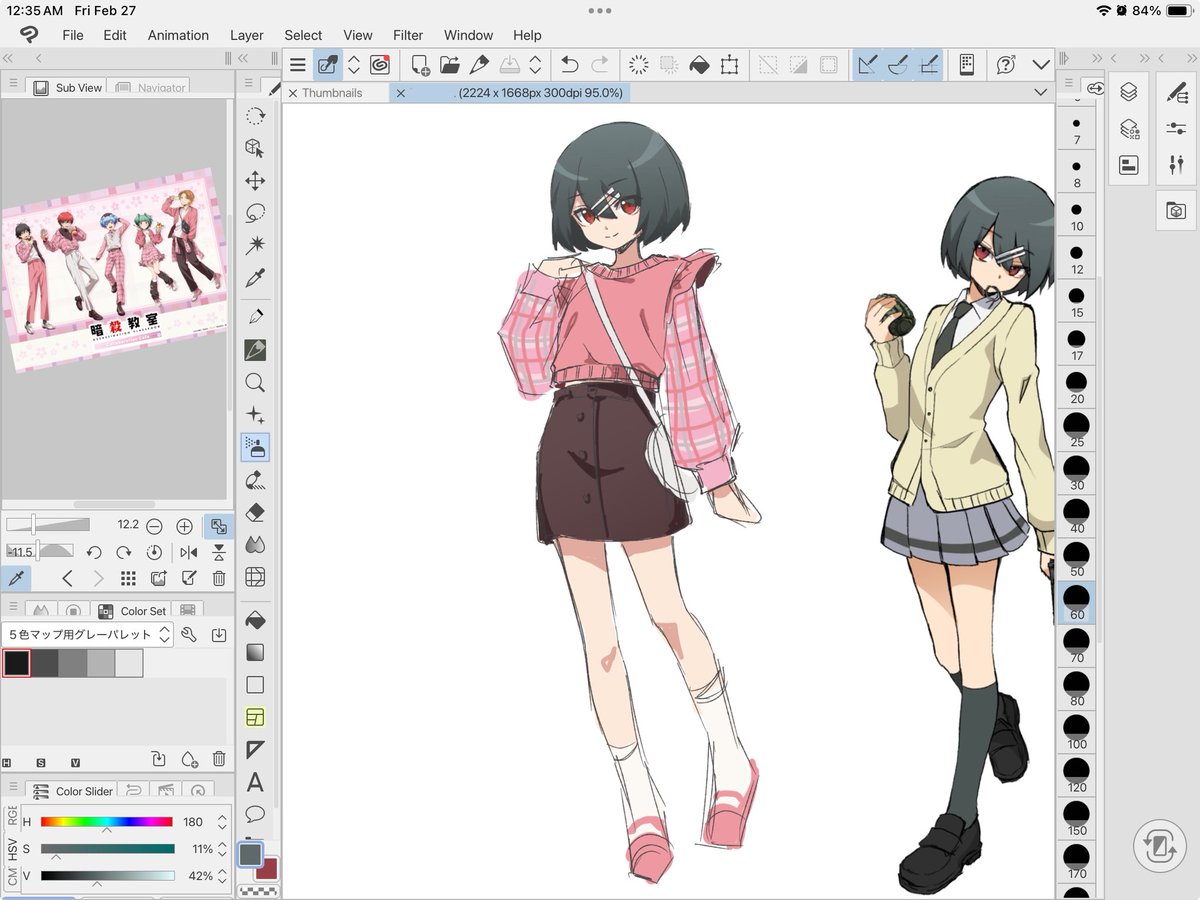Viewport: 1200px width, 900px height.
Task: Select the Balloon tool
Action: tap(255, 814)
